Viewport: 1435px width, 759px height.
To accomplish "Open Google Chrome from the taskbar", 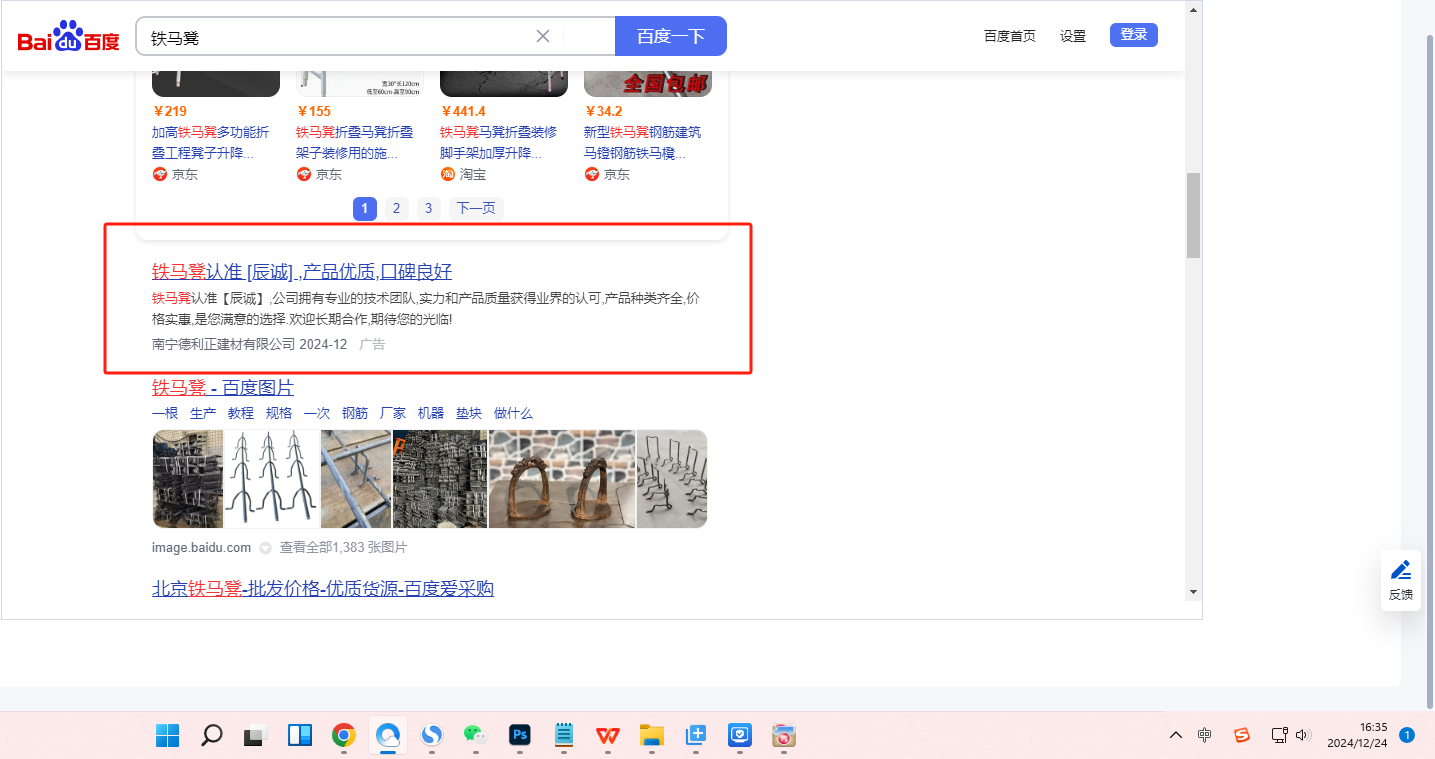I will pyautogui.click(x=343, y=735).
